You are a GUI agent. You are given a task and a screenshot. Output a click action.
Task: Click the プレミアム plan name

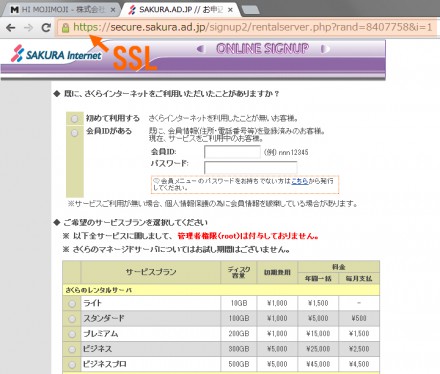[x=101, y=334]
